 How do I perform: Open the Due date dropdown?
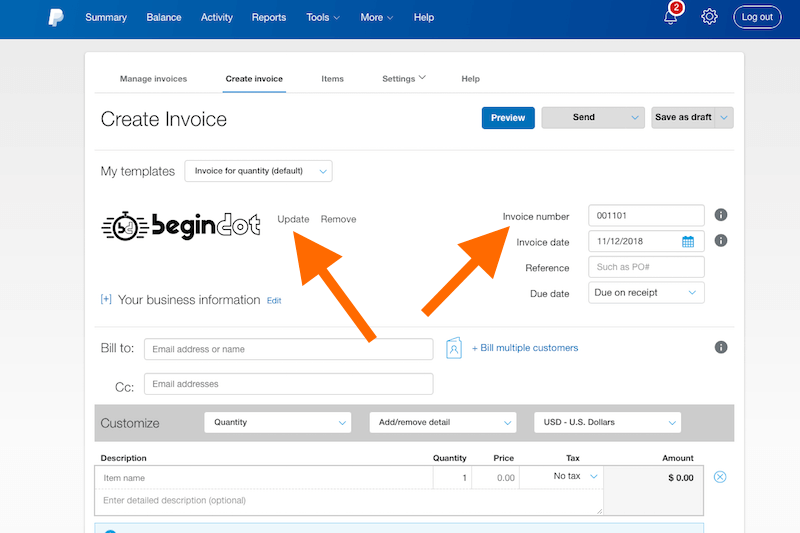[646, 293]
